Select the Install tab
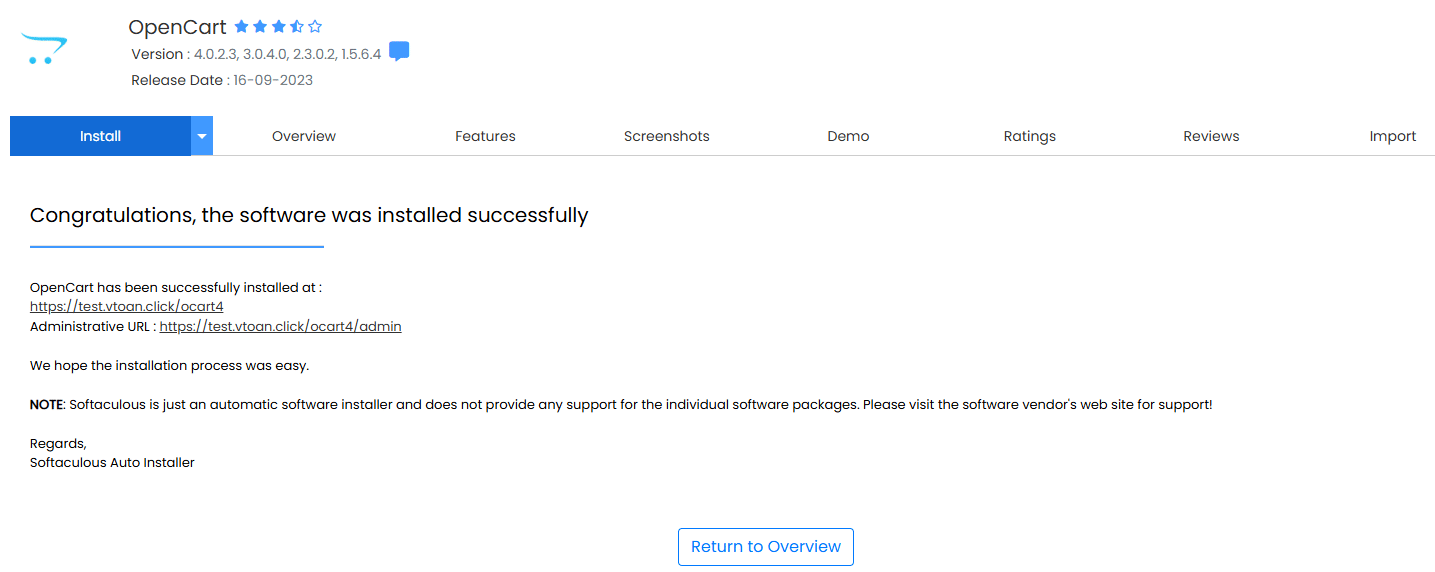The image size is (1435, 572). [x=100, y=136]
